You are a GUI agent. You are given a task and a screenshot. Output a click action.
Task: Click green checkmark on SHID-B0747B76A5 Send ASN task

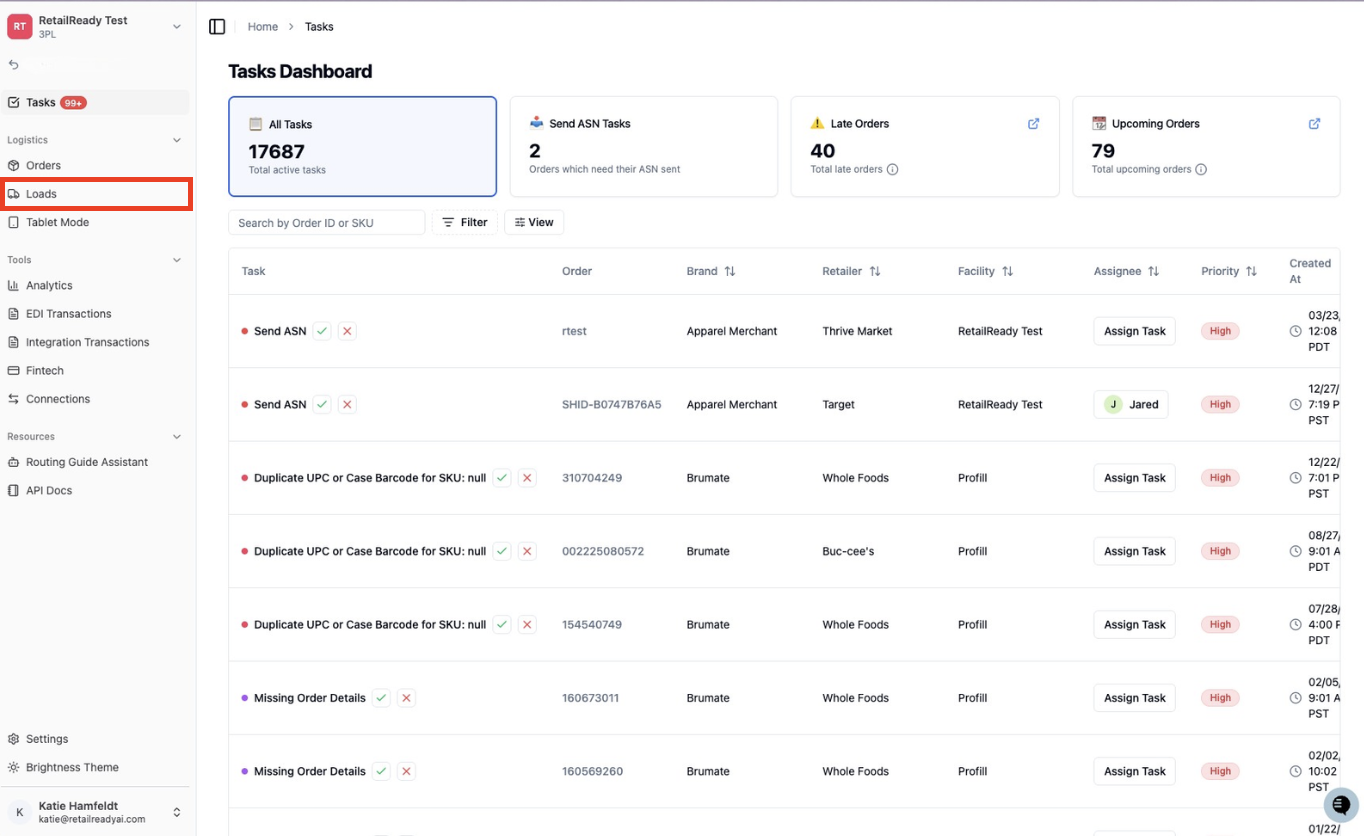pyautogui.click(x=322, y=404)
